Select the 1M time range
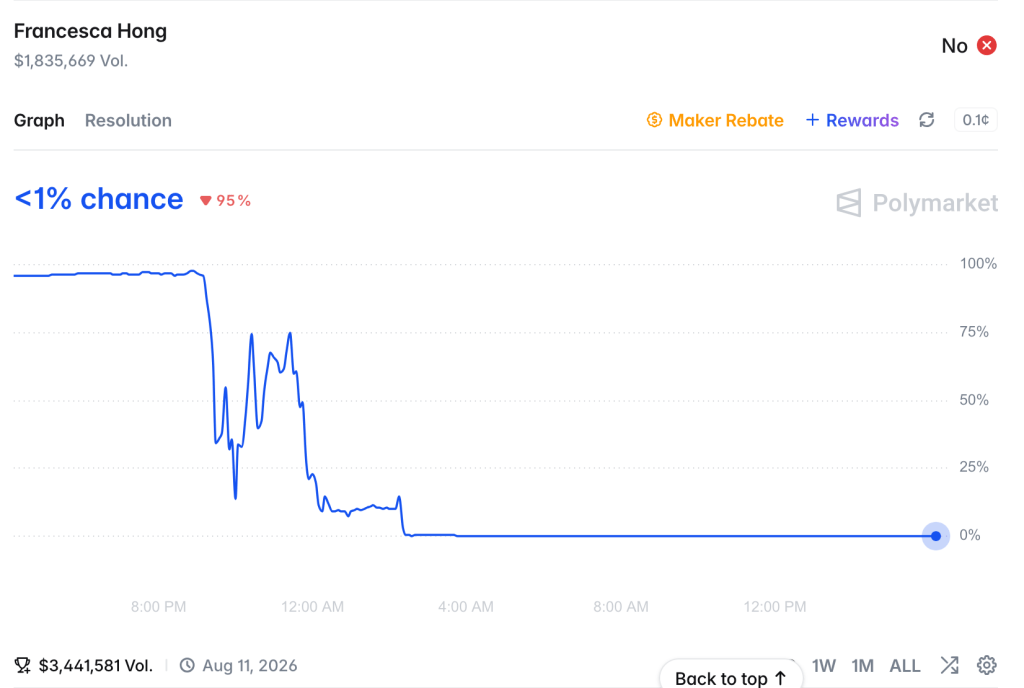 (x=863, y=666)
